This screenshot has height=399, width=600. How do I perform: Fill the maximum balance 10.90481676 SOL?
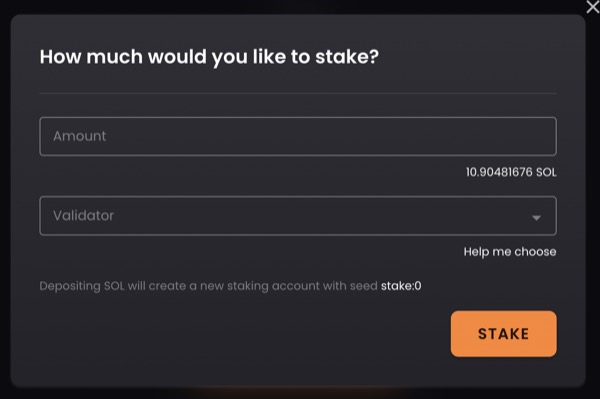(x=511, y=172)
